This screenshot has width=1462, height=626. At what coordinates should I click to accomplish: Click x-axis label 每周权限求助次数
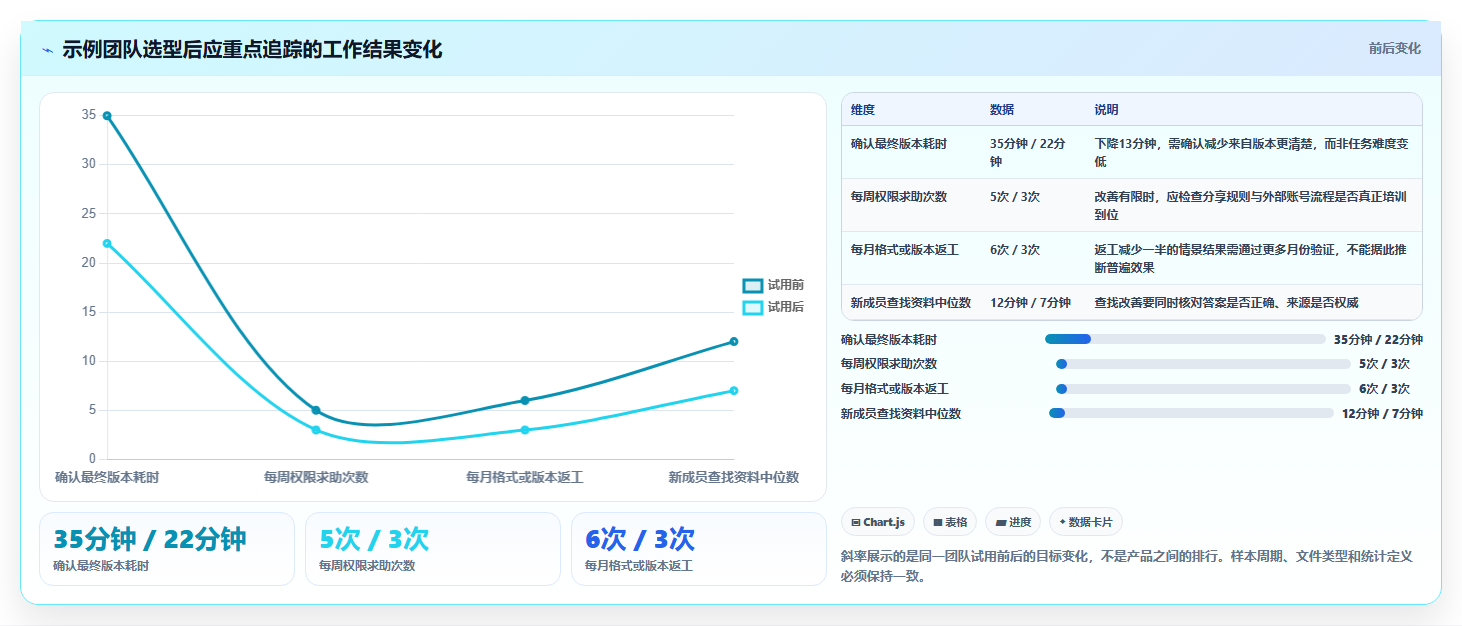(x=316, y=478)
